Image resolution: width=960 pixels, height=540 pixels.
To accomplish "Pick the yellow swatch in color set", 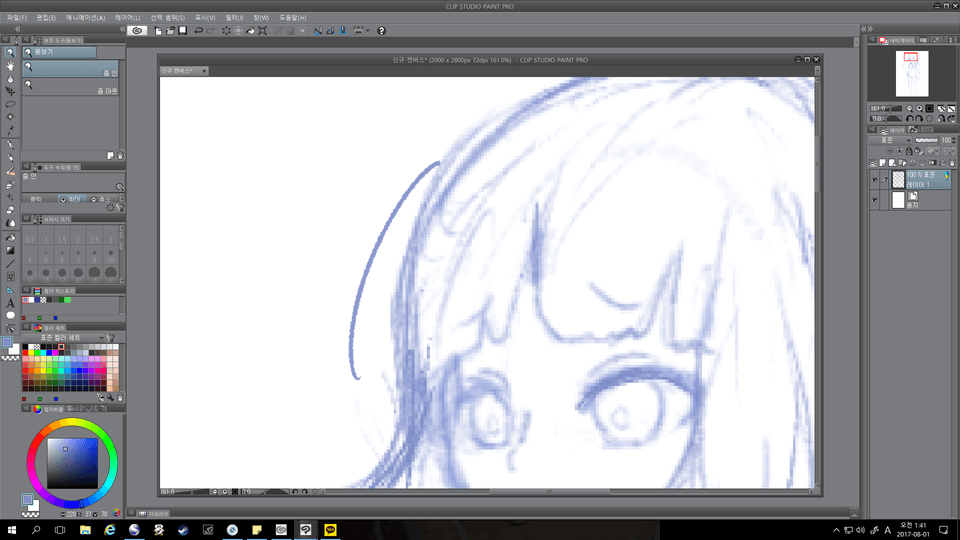I will tap(33, 354).
